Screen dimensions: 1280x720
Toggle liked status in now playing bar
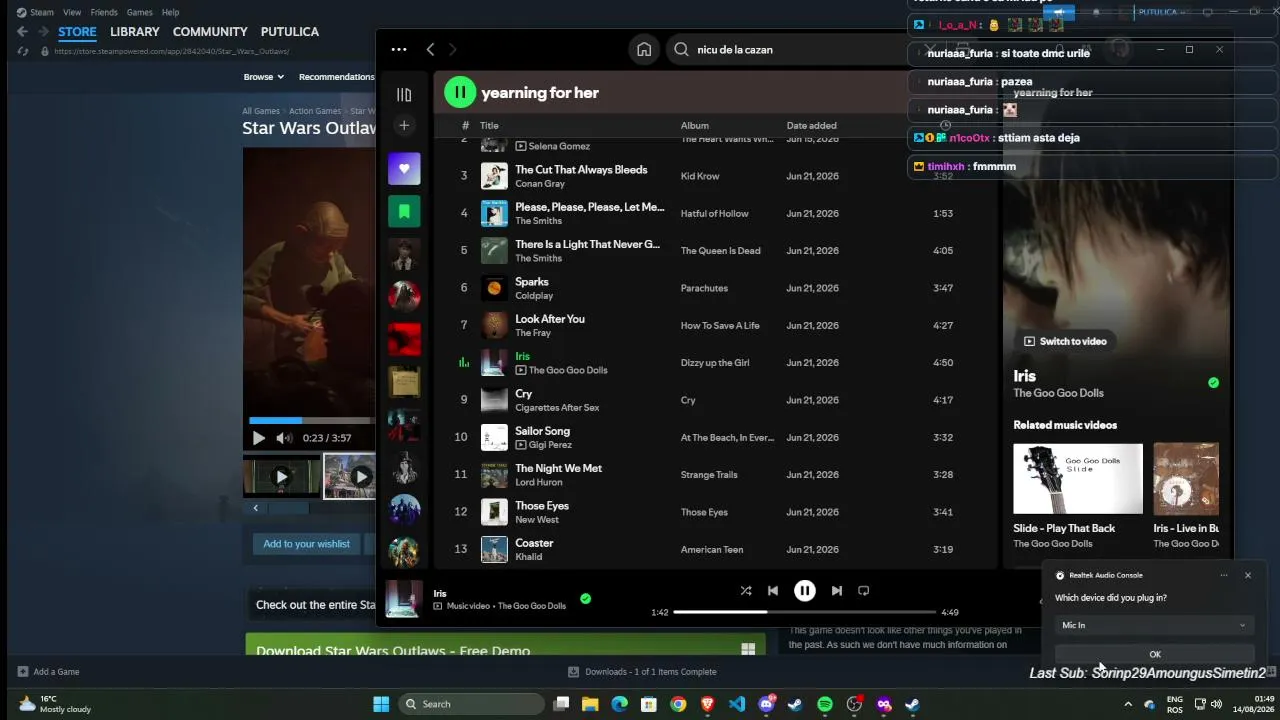tap(586, 599)
